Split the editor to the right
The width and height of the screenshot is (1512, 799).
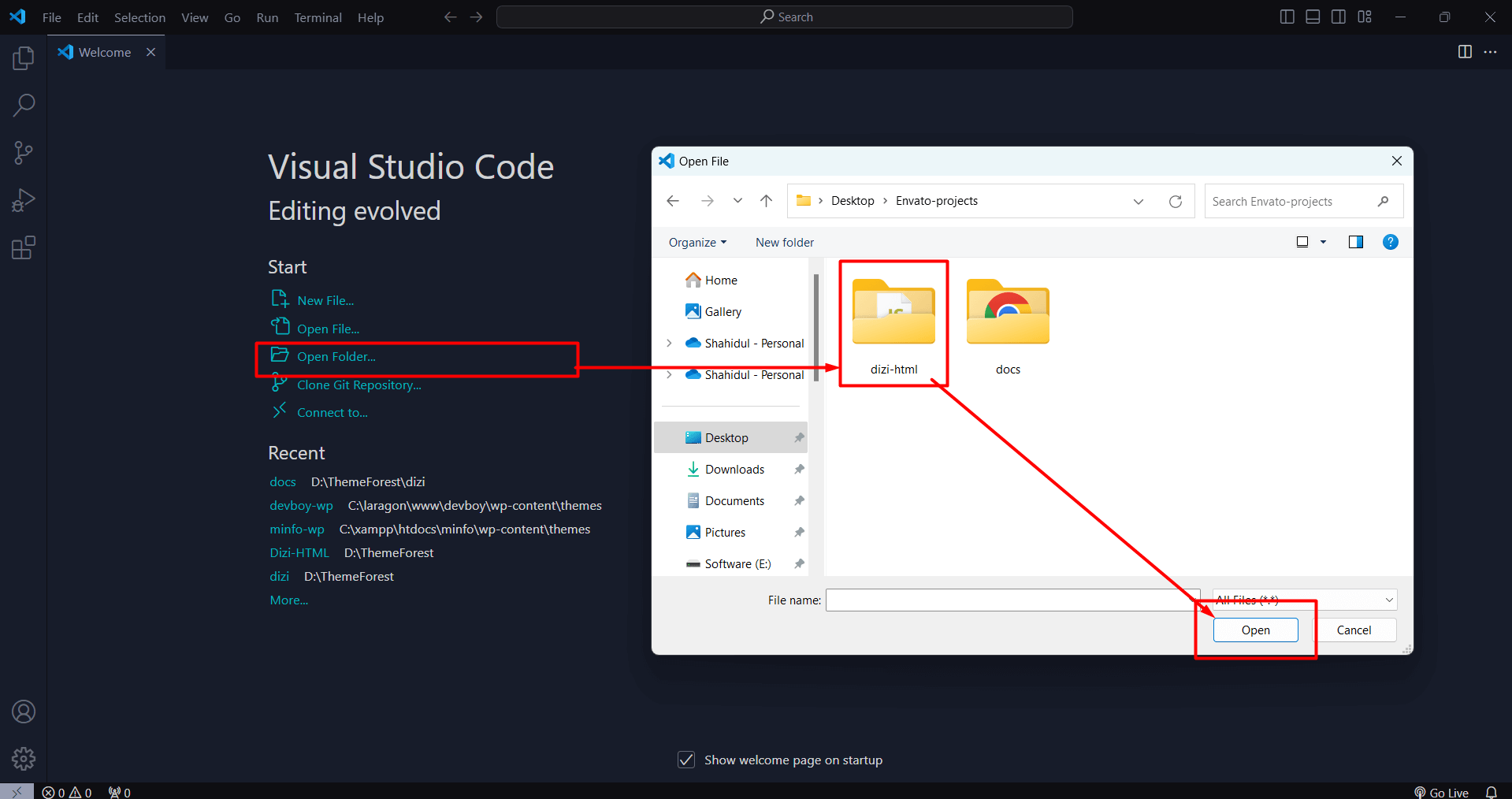[x=1465, y=51]
